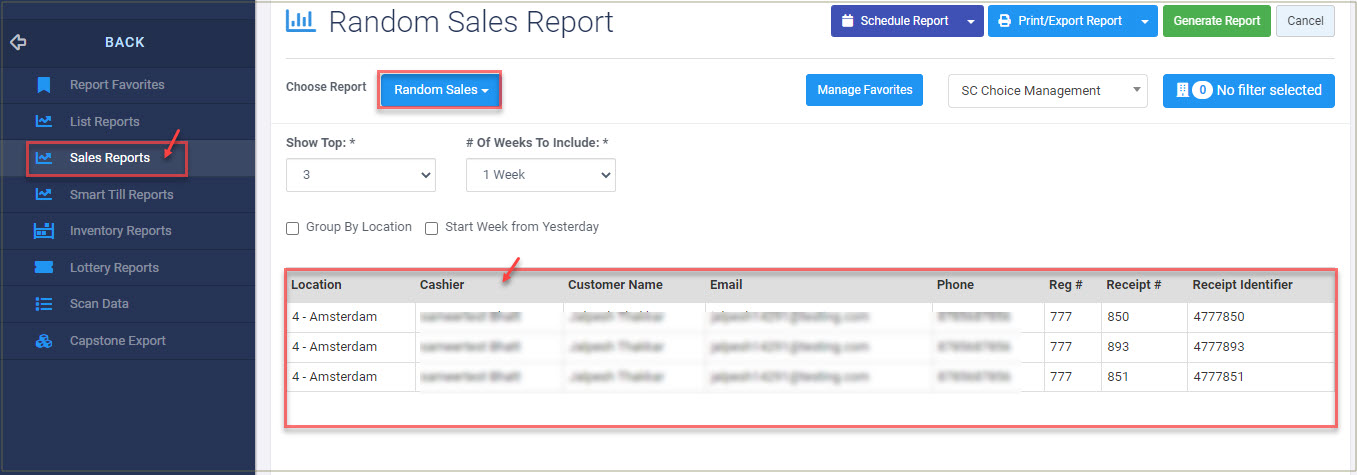Click the Lottery Reports ticket icon

[x=43, y=268]
